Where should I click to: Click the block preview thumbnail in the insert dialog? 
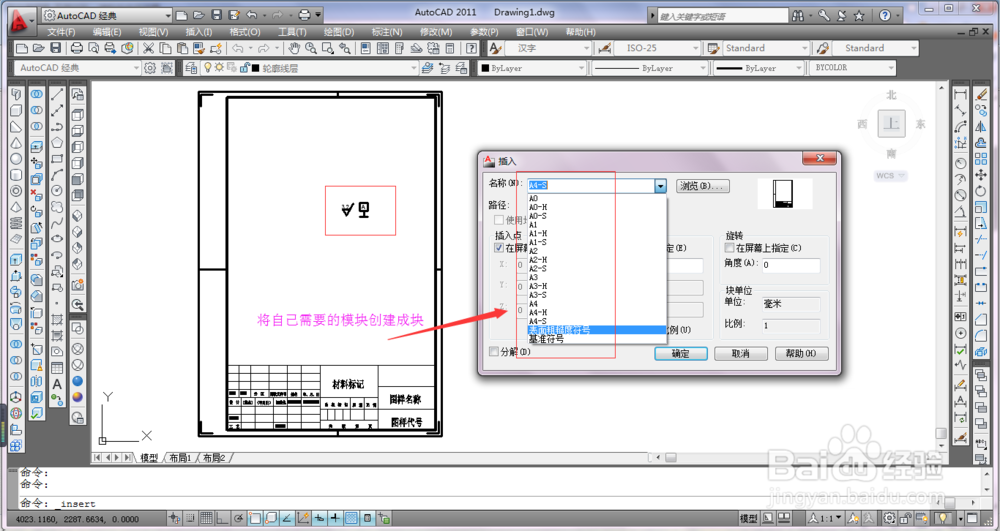[x=783, y=194]
